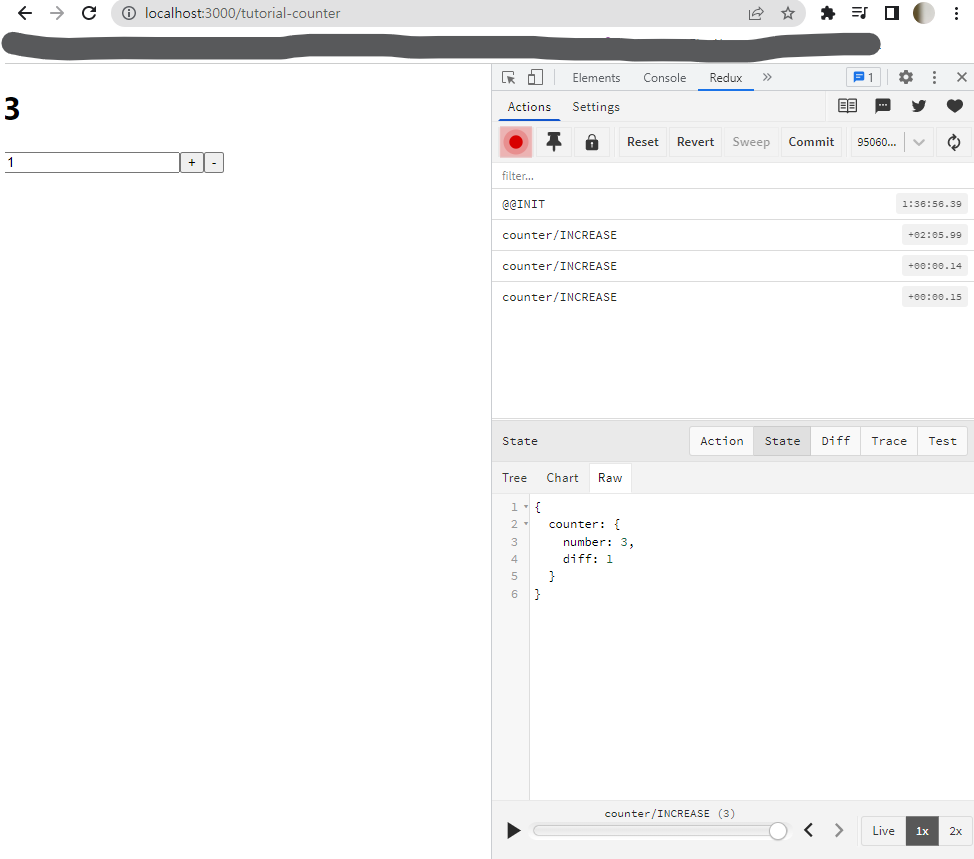974x859 pixels.
Task: Select the counter/INCREASE action at +00:00.14
Action: pos(732,266)
